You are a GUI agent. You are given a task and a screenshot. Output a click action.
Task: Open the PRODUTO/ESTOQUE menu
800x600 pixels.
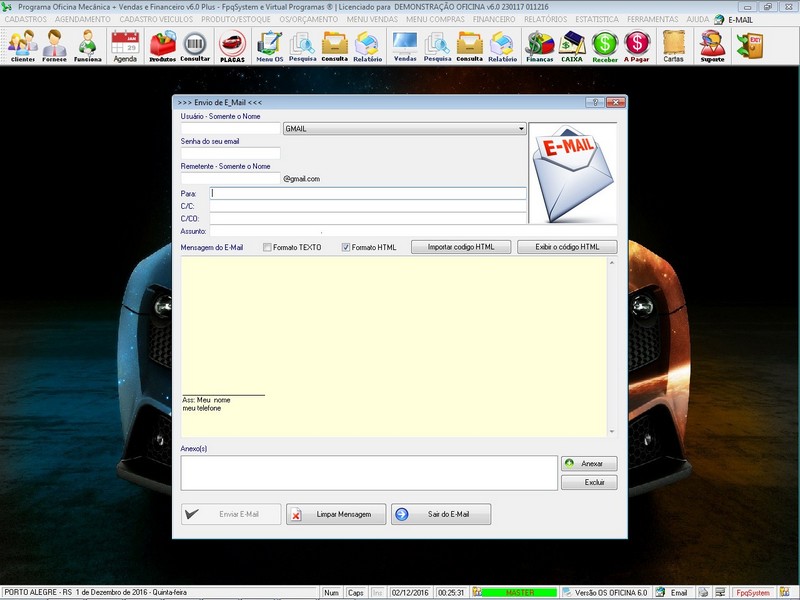(x=236, y=19)
